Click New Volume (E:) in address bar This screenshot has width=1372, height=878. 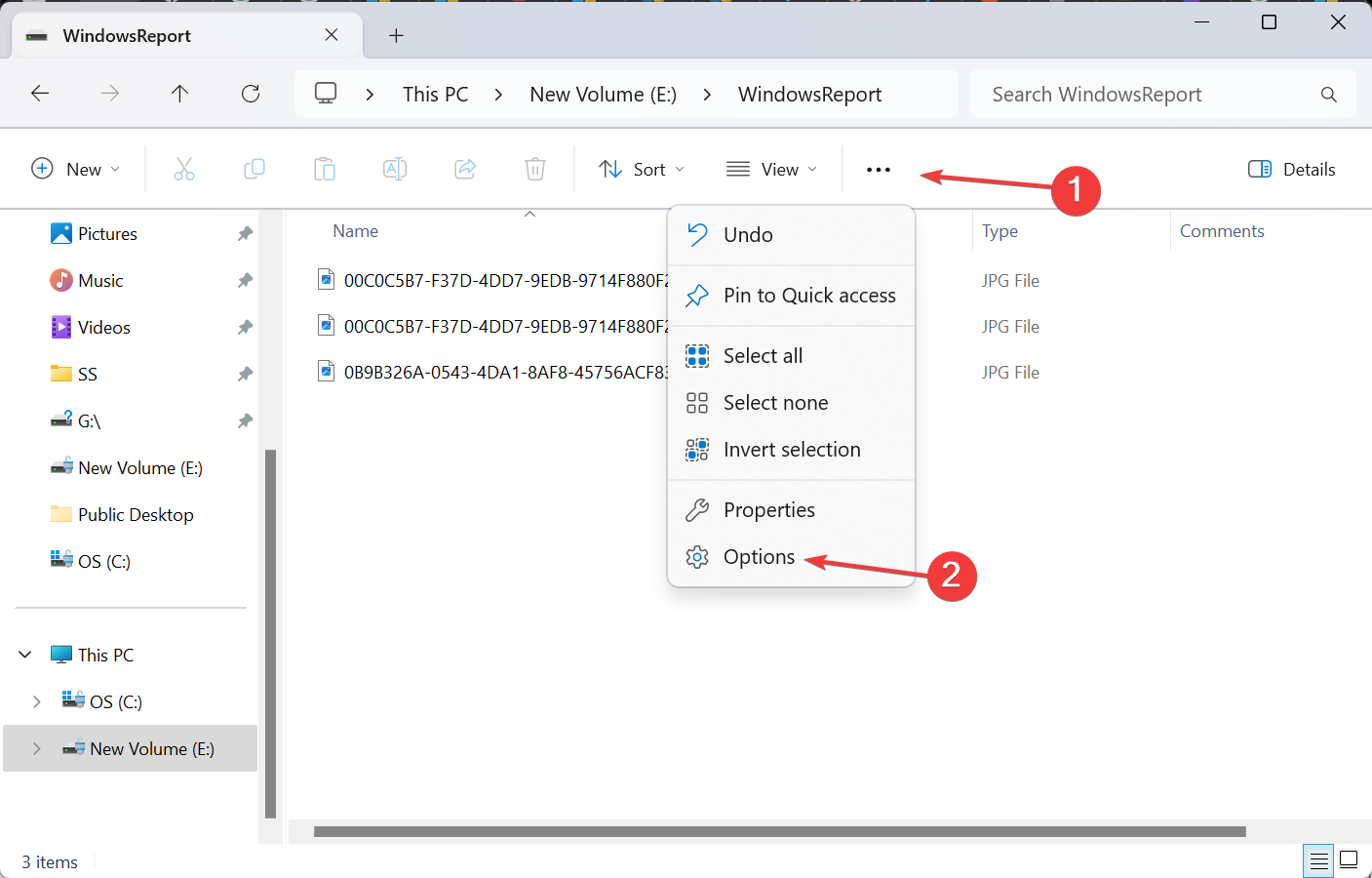[603, 95]
